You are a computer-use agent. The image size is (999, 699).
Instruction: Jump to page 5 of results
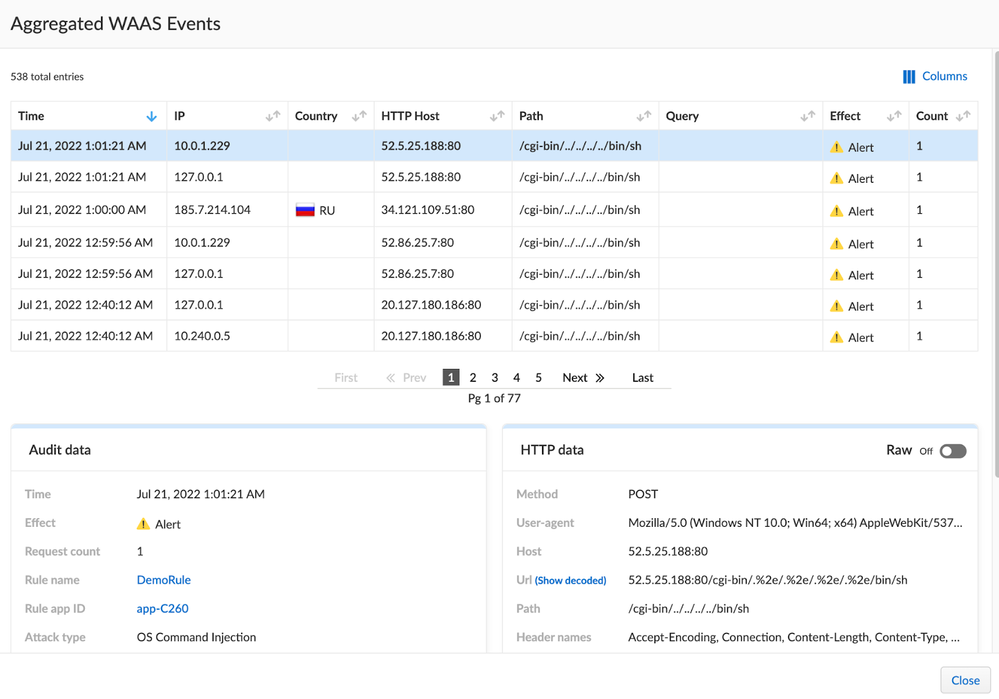pos(538,378)
